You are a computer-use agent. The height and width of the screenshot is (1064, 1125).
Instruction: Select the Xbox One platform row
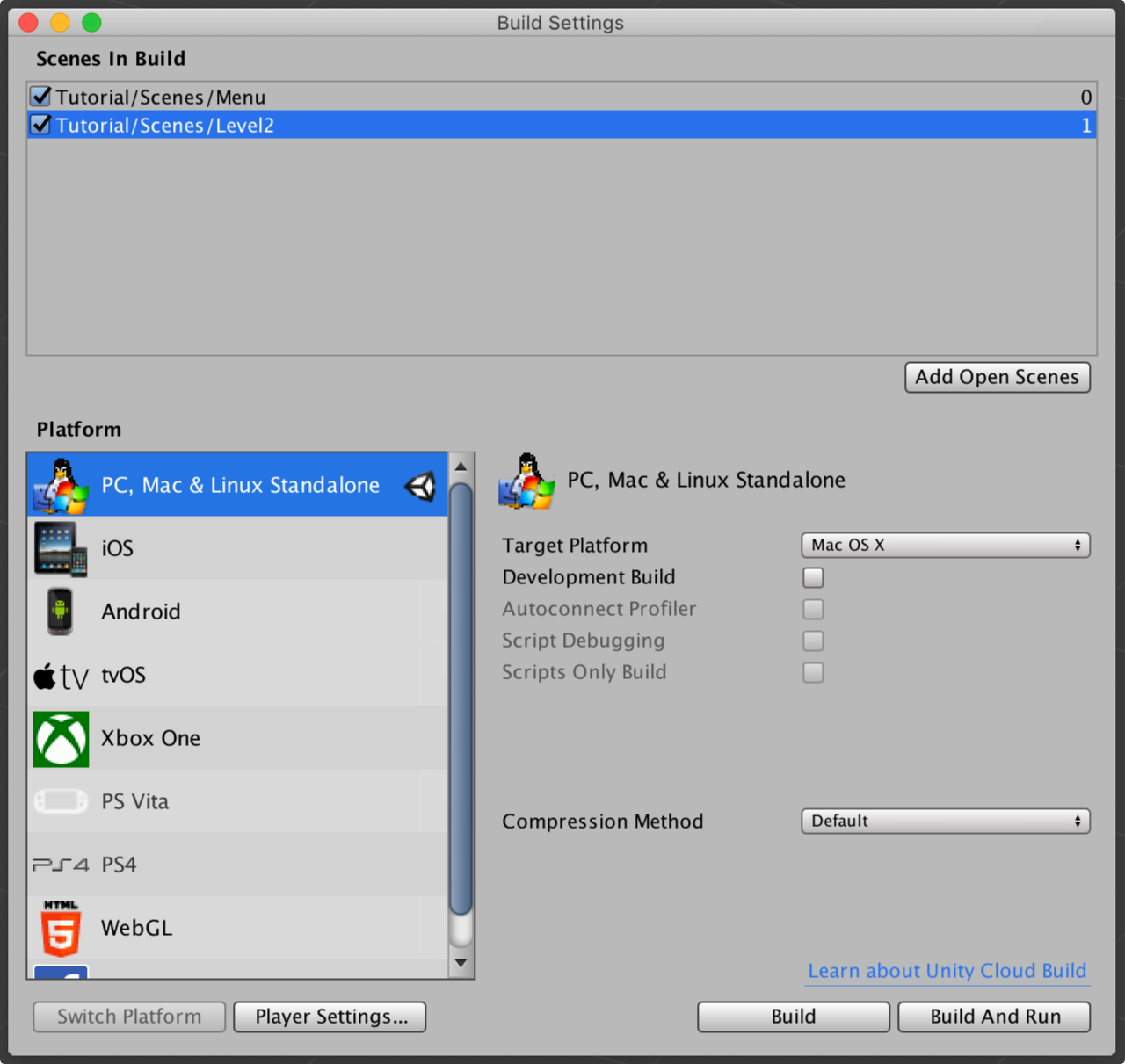(x=237, y=738)
